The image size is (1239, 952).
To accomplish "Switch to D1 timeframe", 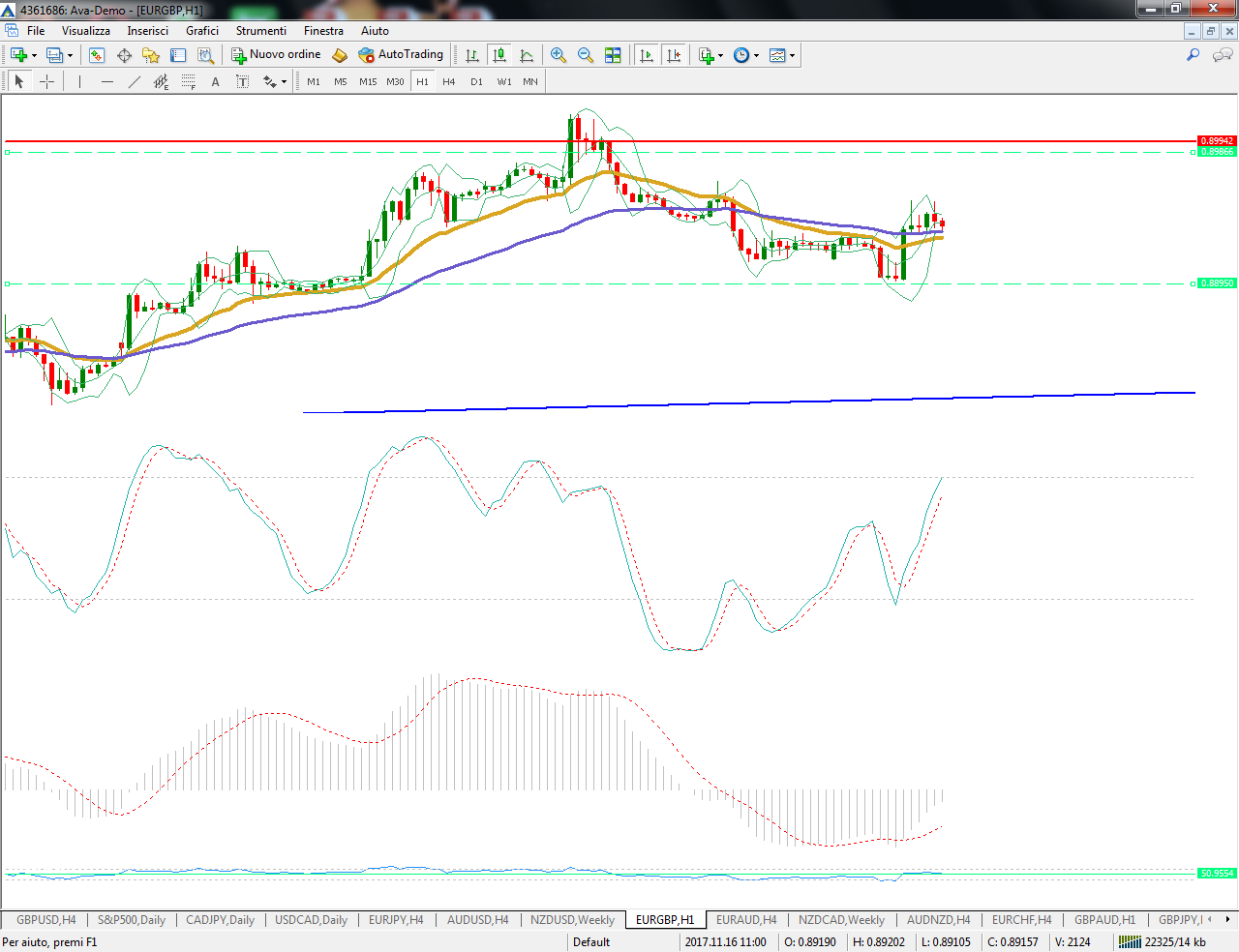I will coord(476,81).
